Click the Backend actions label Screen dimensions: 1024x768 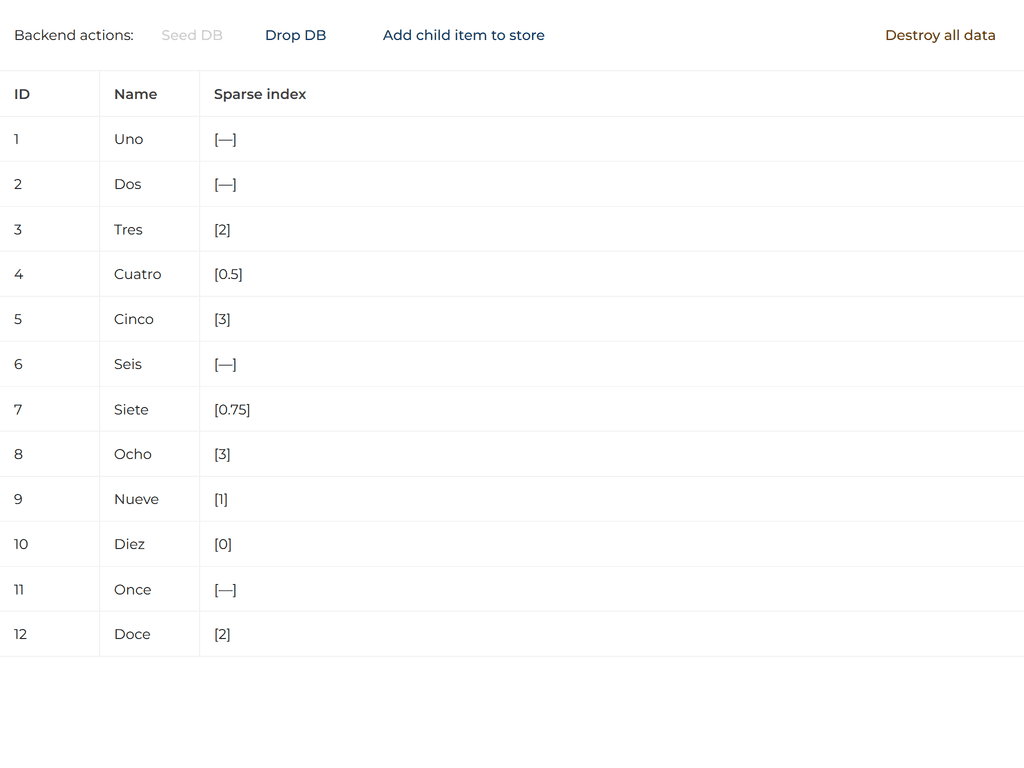(73, 35)
